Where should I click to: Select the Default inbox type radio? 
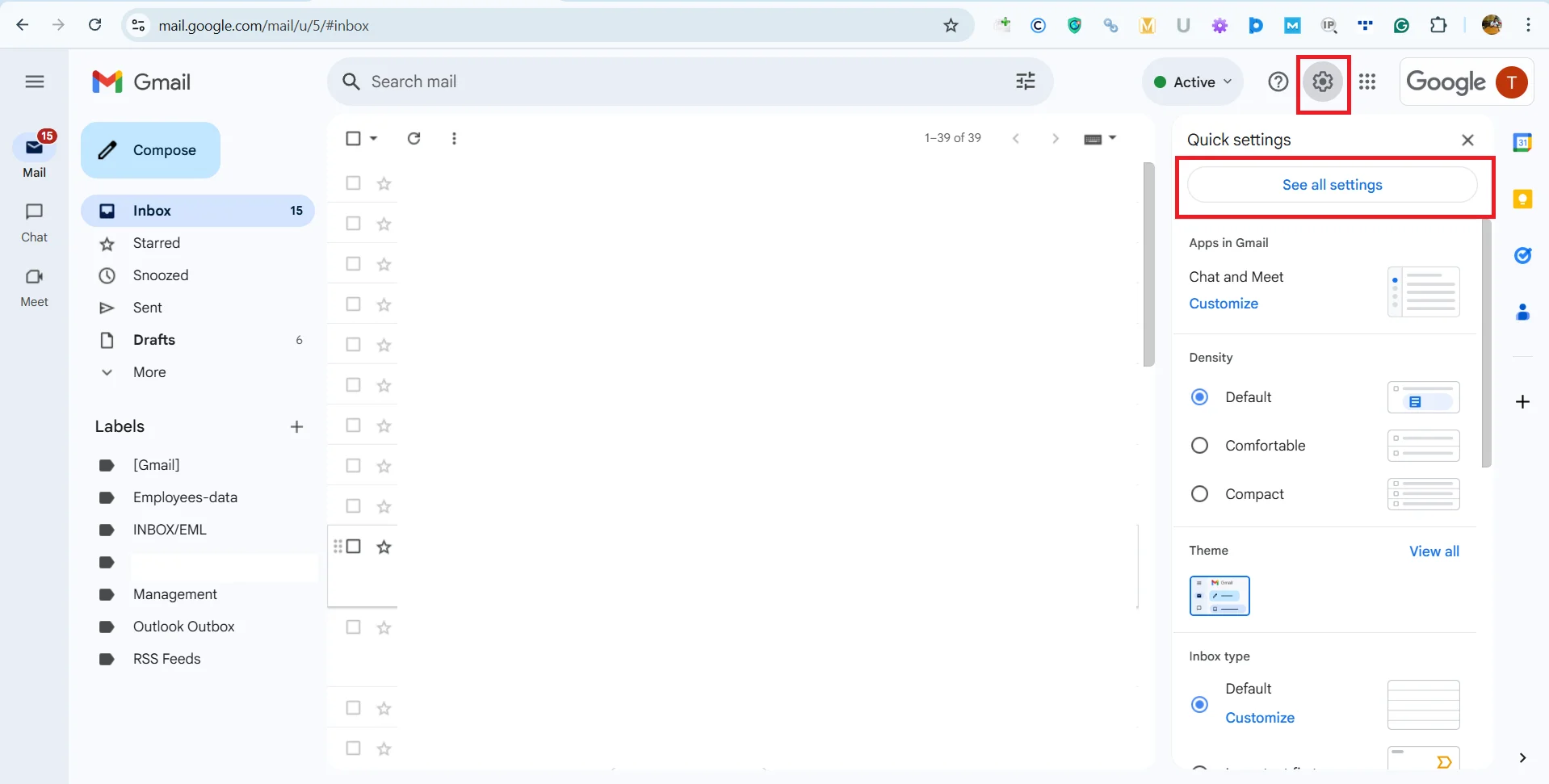click(1199, 704)
